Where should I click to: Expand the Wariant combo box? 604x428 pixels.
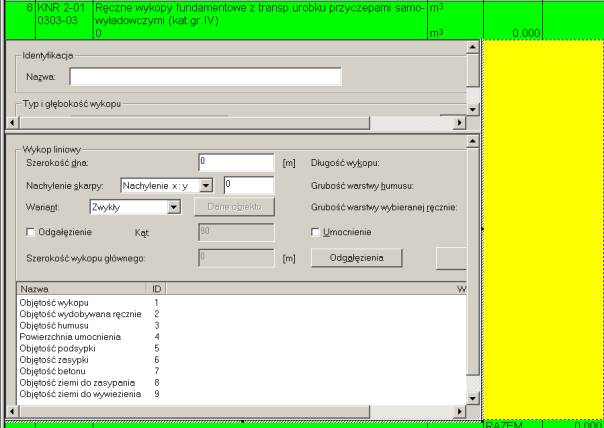(x=173, y=207)
